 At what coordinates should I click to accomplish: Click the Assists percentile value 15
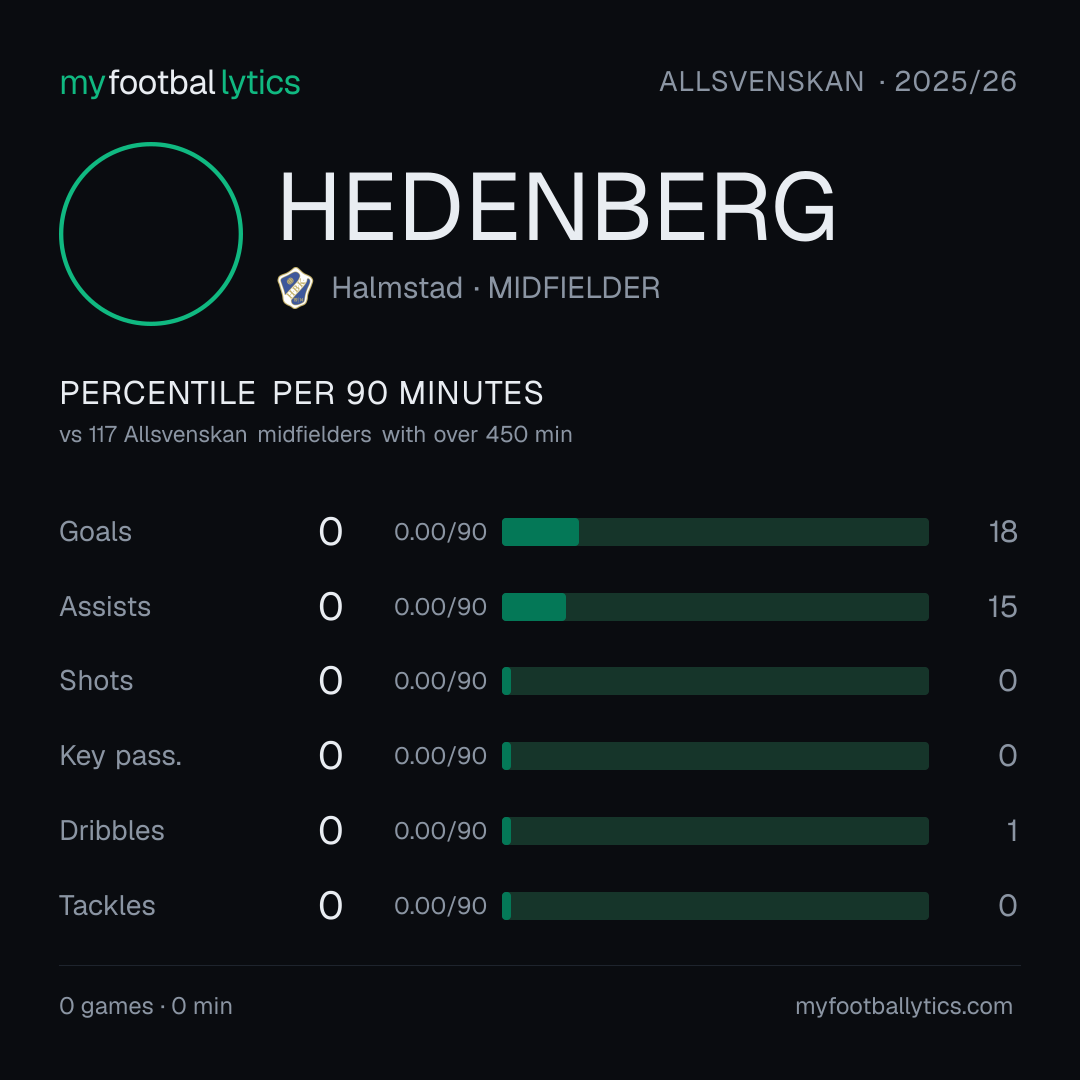[x=1003, y=607]
